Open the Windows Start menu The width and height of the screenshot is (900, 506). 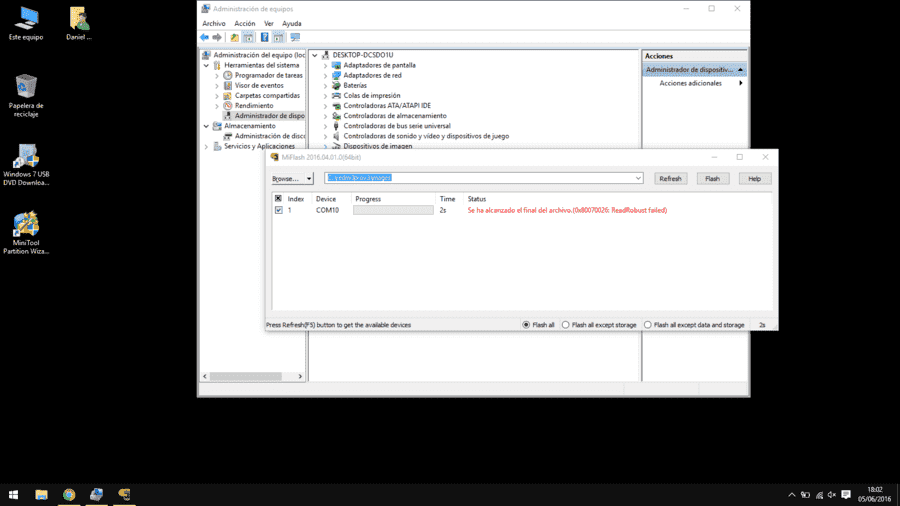pyautogui.click(x=14, y=494)
